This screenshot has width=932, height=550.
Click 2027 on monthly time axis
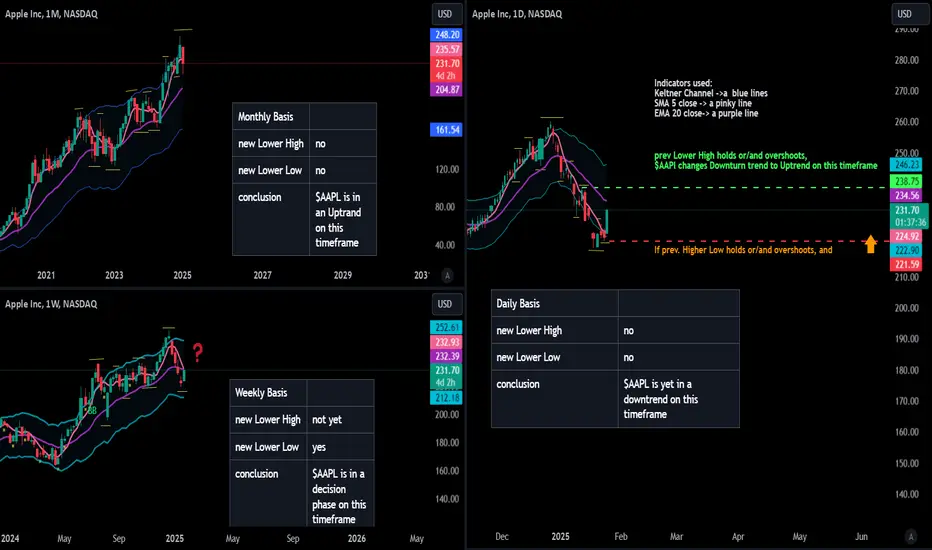(x=262, y=275)
